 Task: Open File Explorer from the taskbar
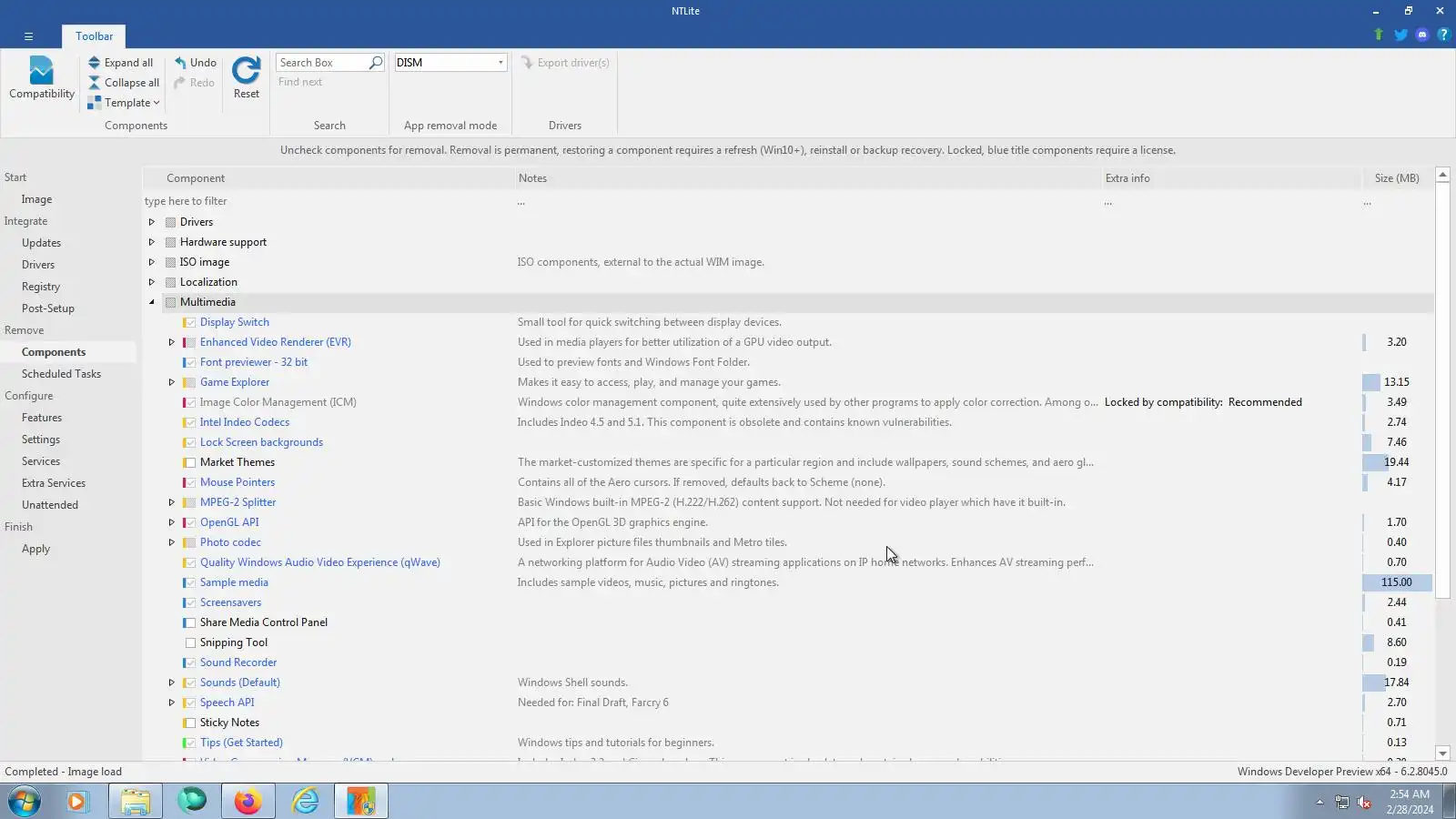[x=136, y=802]
